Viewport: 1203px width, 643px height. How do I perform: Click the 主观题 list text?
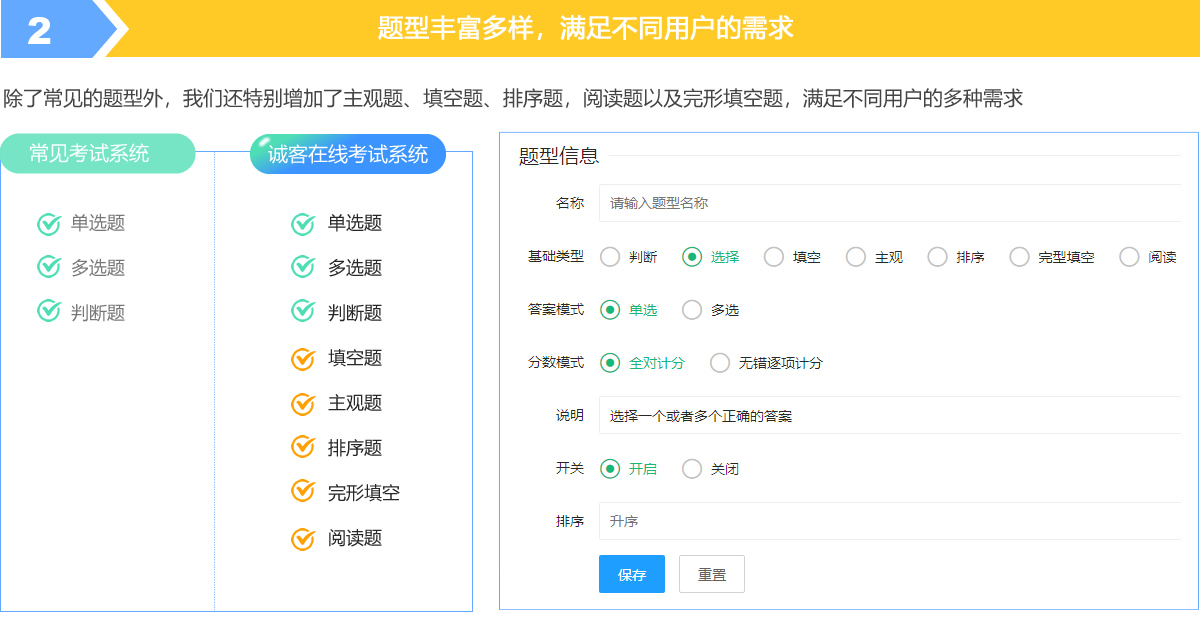[355, 403]
